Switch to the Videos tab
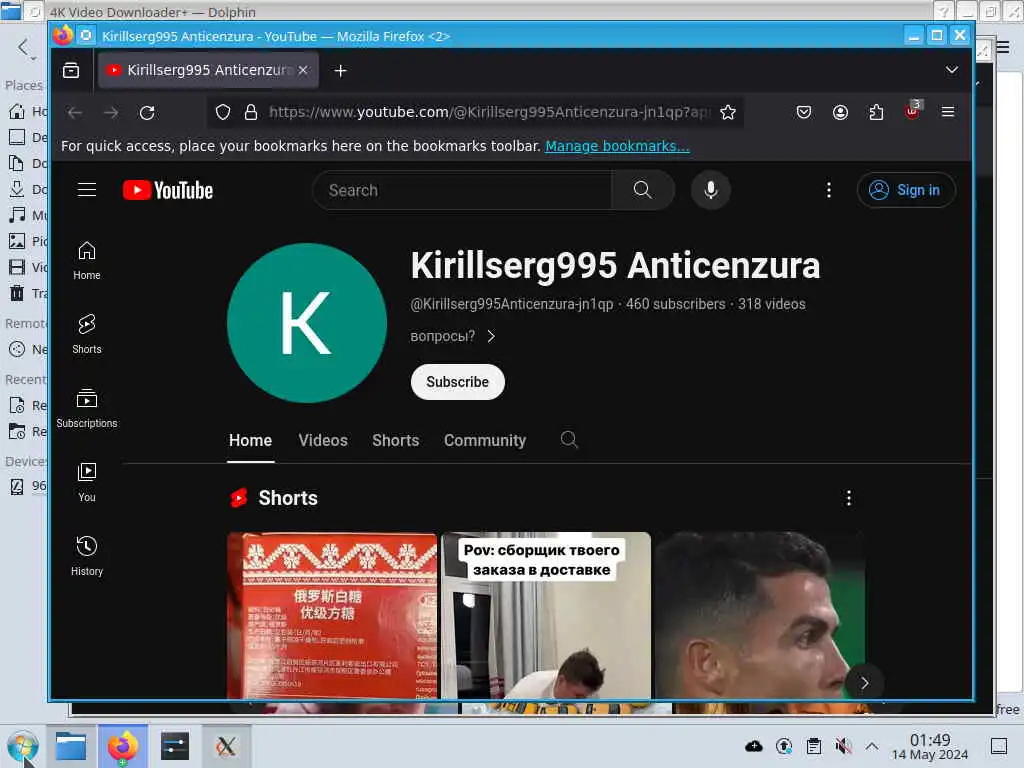This screenshot has height=768, width=1024. pos(323,441)
